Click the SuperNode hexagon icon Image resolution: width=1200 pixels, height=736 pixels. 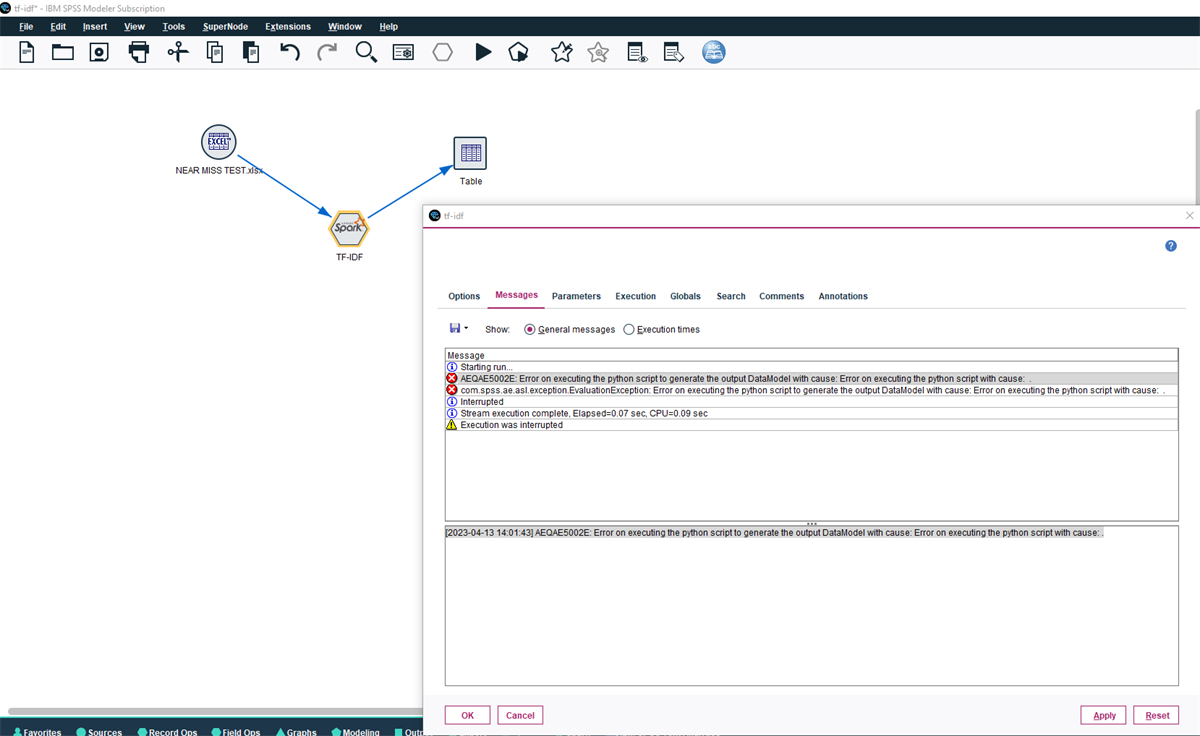pos(442,51)
